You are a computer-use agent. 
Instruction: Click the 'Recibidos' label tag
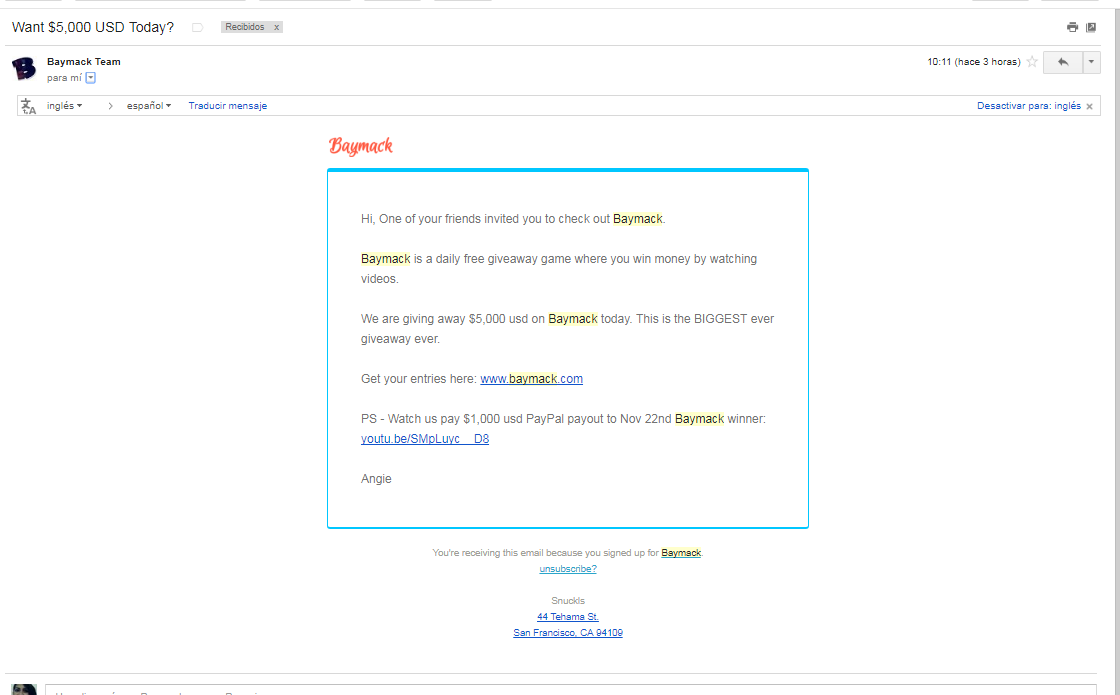click(244, 27)
